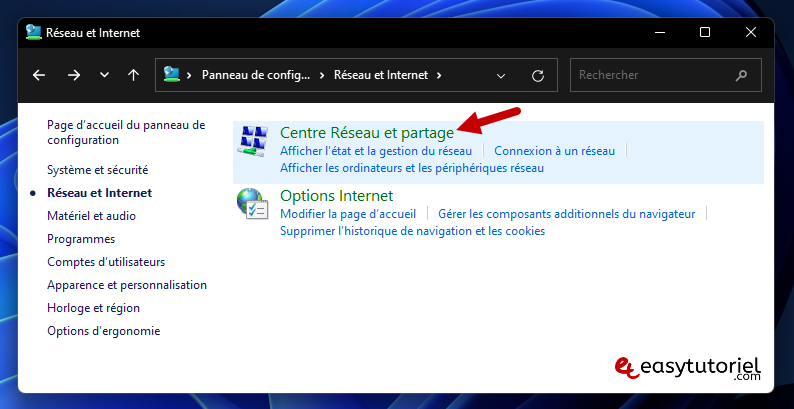Select Panneau de config... breadcrumb

tap(256, 75)
